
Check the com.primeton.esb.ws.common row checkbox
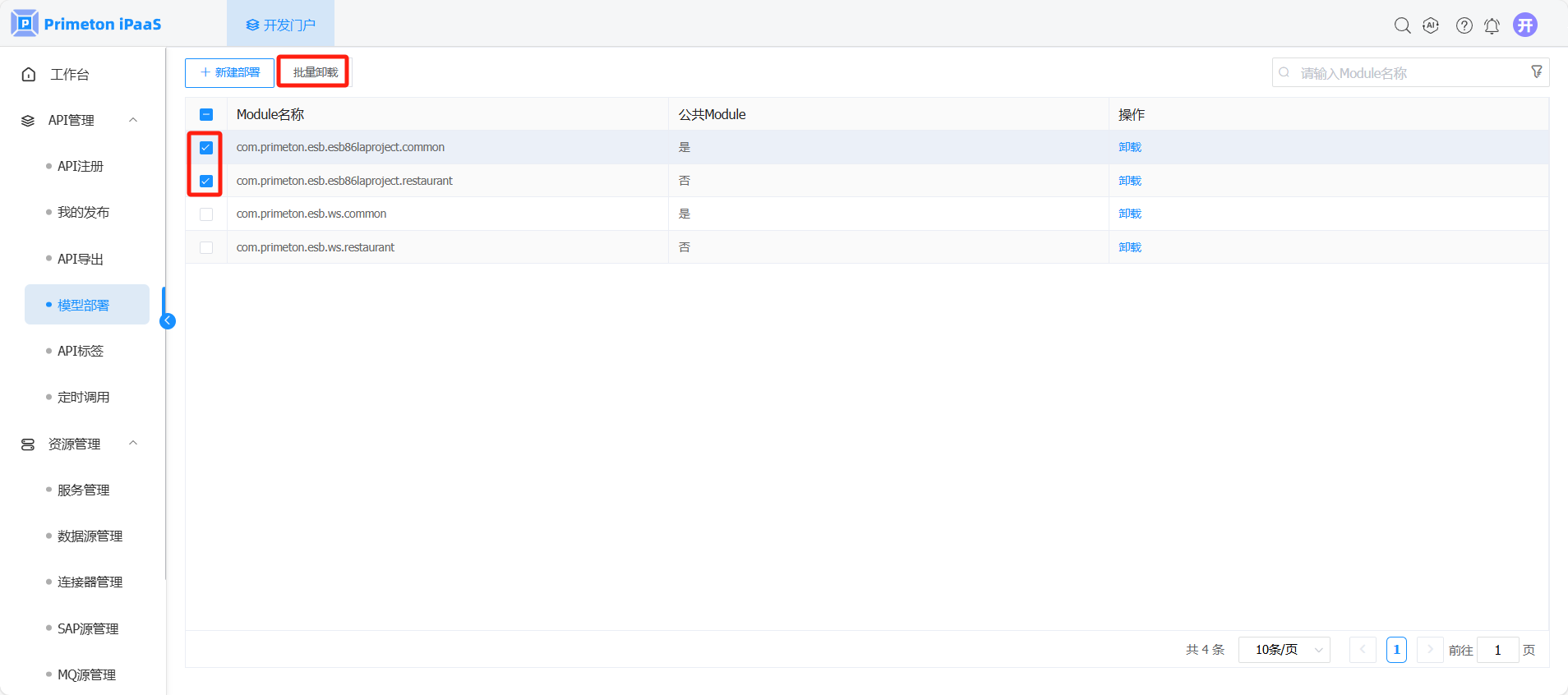point(206,214)
